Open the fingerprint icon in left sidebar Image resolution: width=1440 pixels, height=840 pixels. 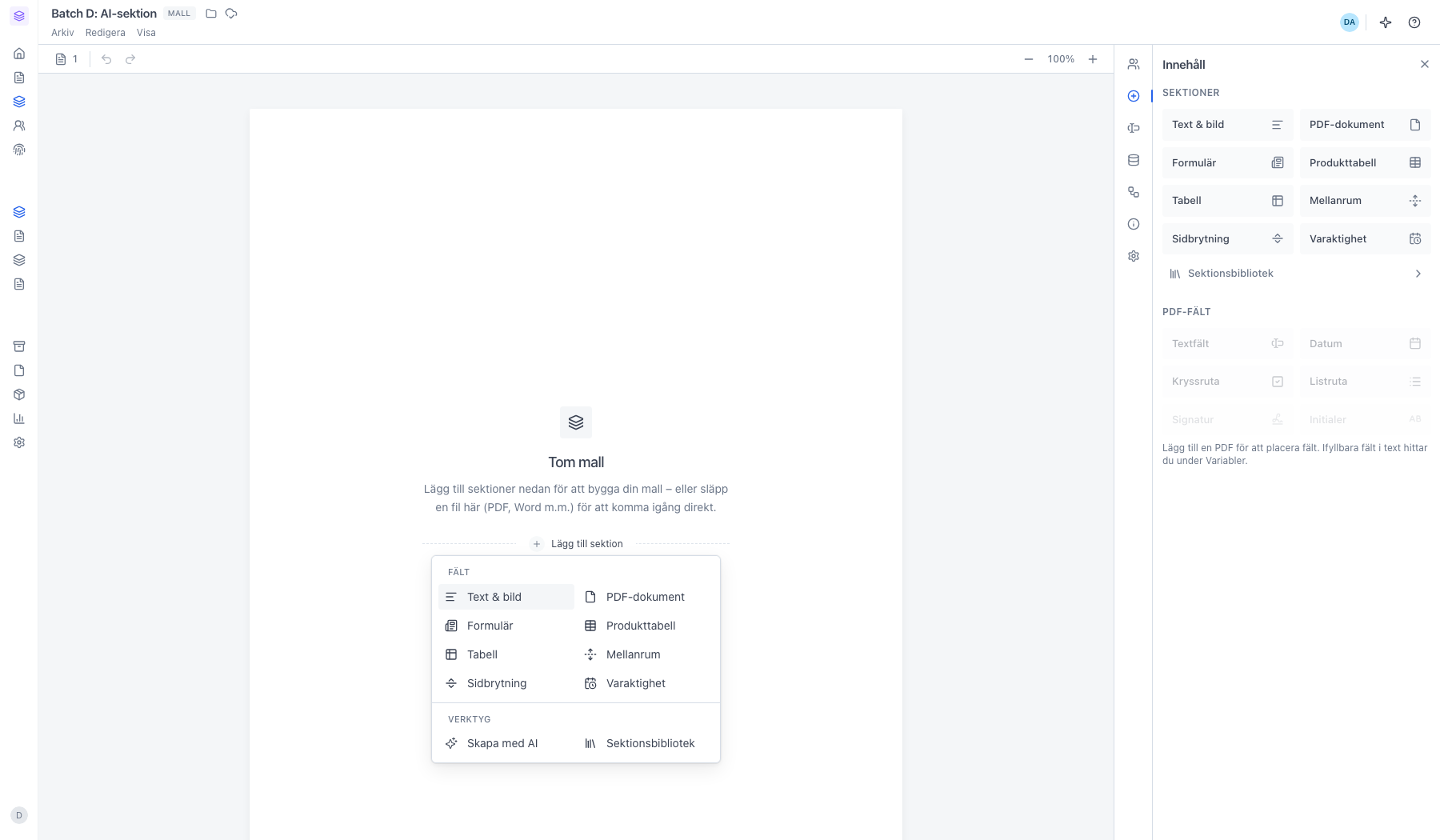pos(19,150)
